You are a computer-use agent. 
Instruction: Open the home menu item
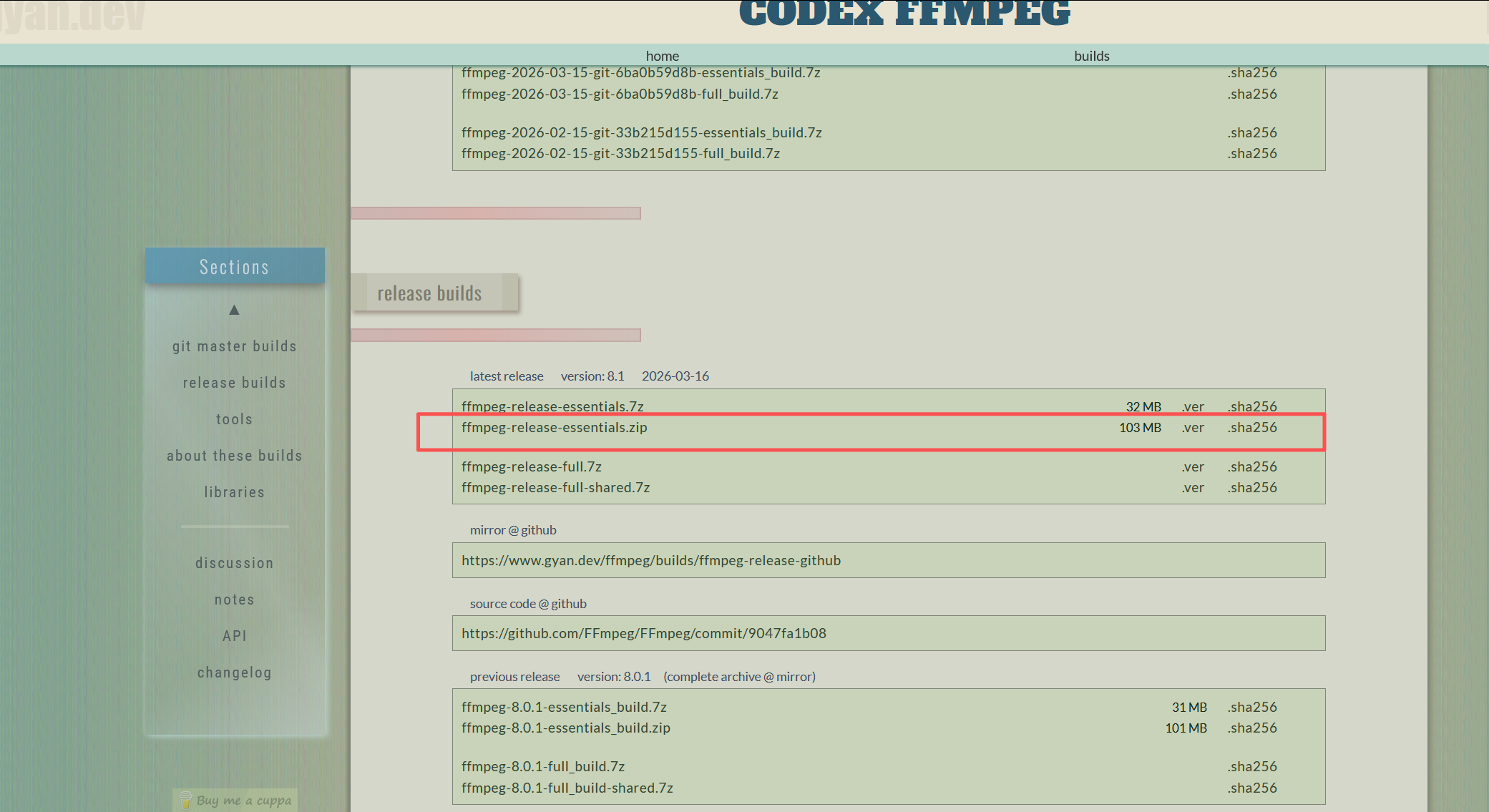point(662,56)
